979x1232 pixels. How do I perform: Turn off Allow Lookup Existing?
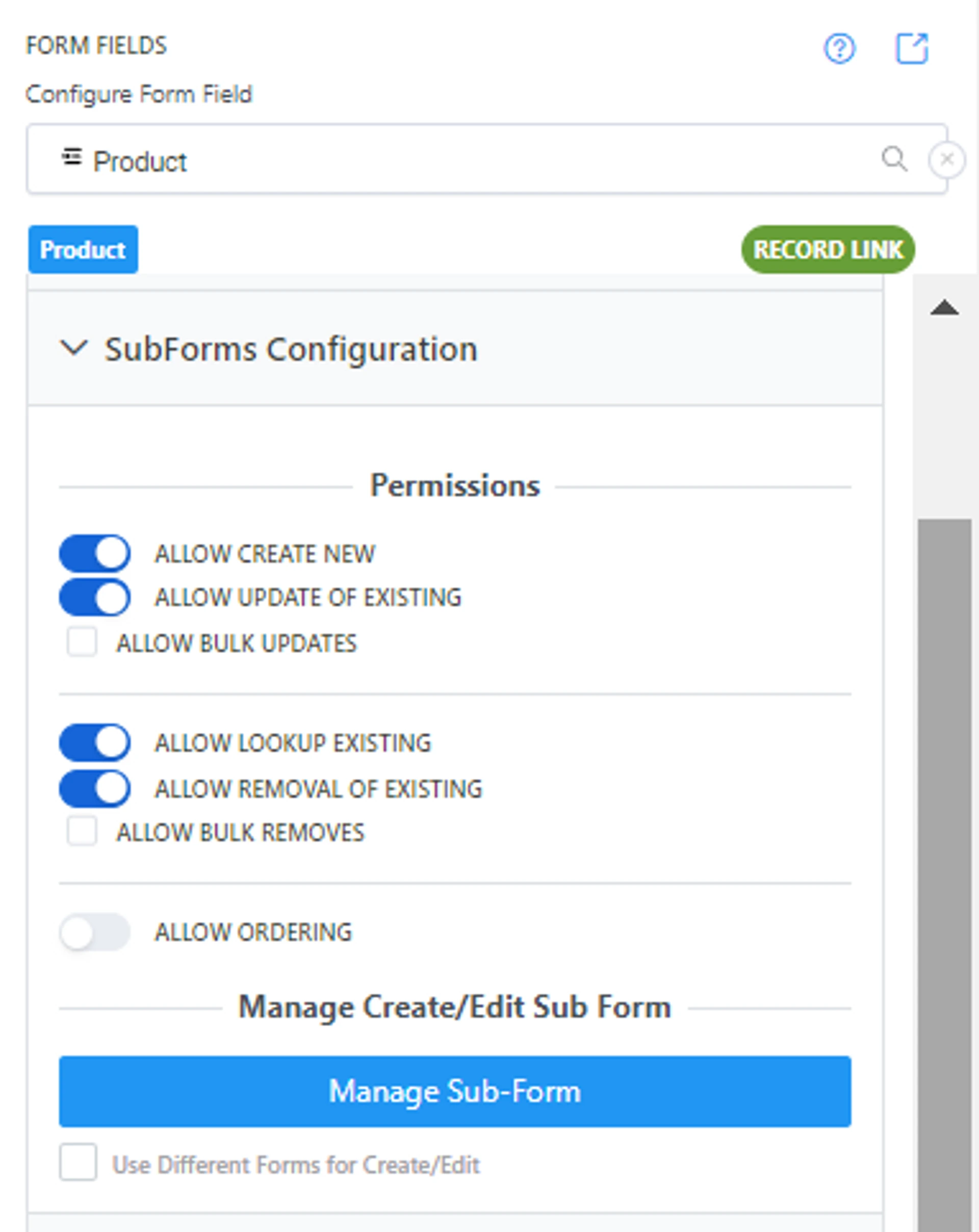click(95, 743)
